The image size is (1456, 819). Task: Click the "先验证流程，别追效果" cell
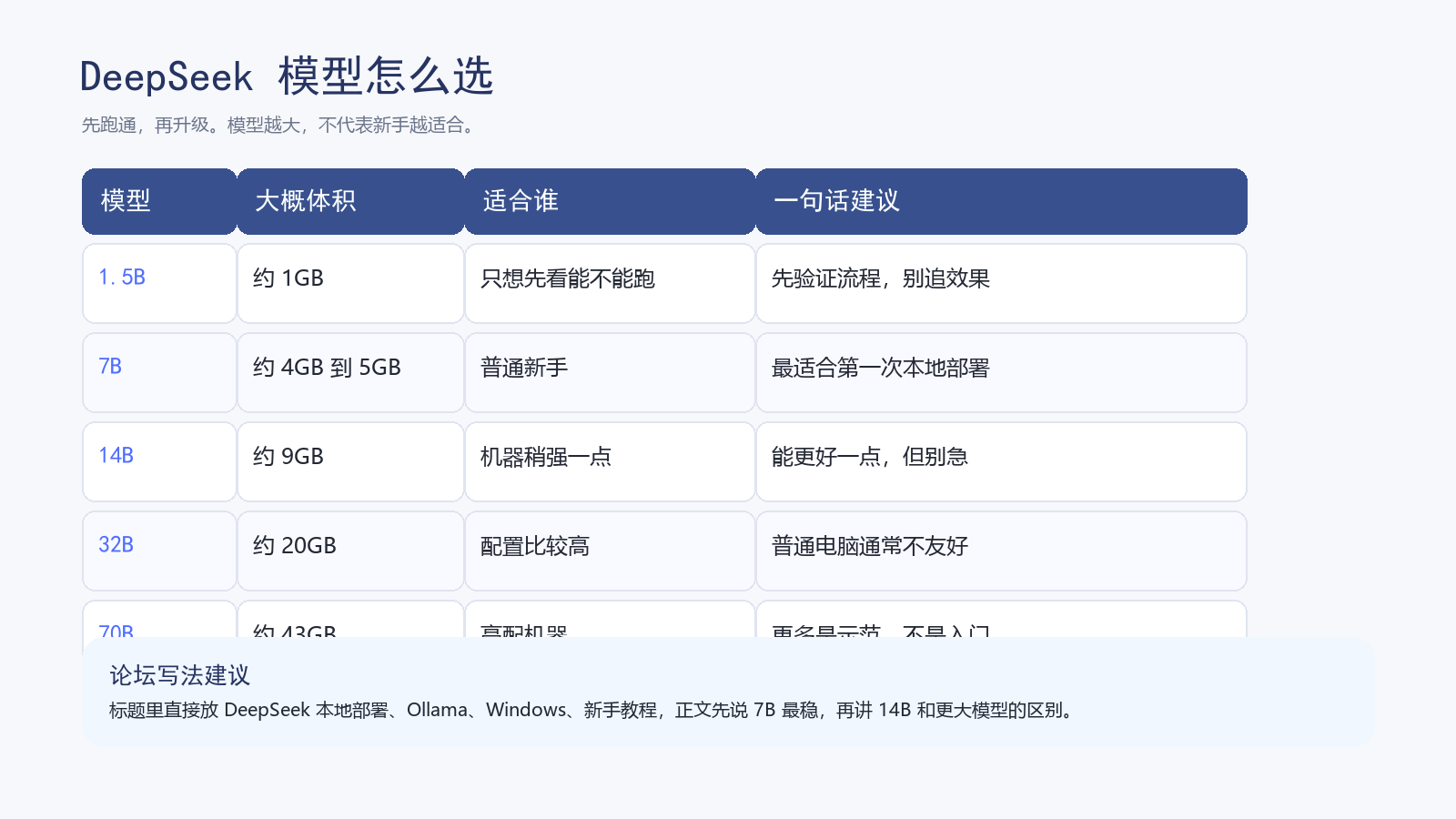coord(1001,283)
